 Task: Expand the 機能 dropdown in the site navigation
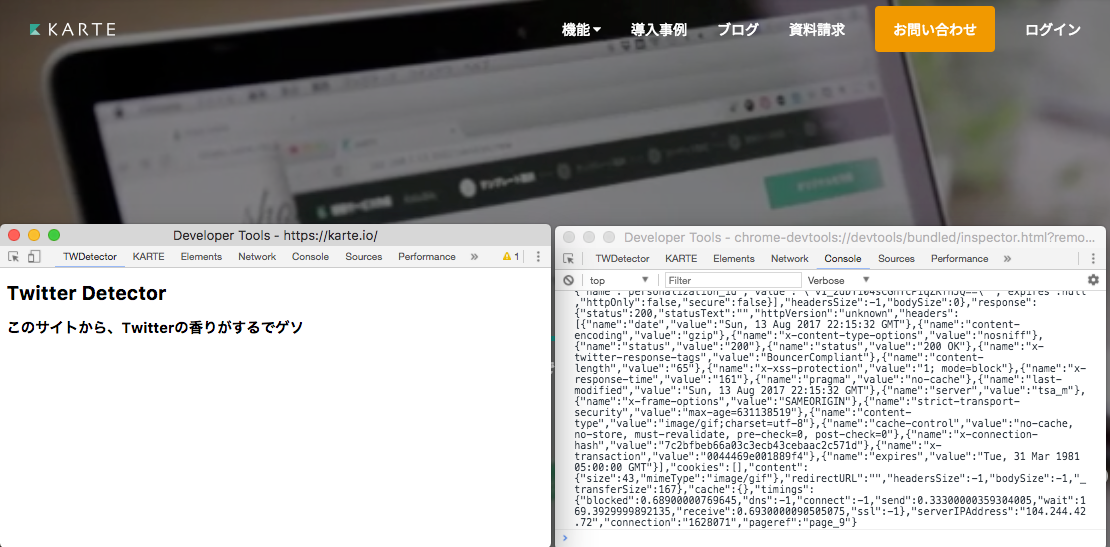point(581,30)
